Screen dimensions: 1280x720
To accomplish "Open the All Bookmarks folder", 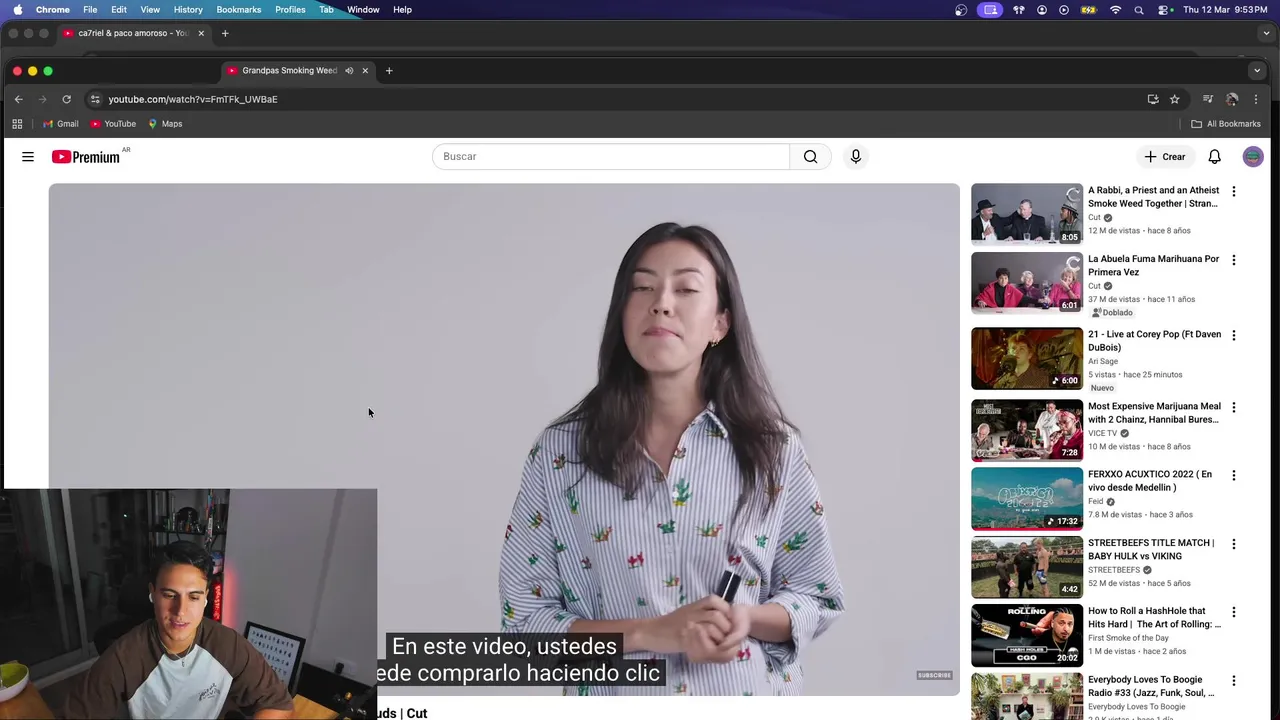I will point(1226,124).
